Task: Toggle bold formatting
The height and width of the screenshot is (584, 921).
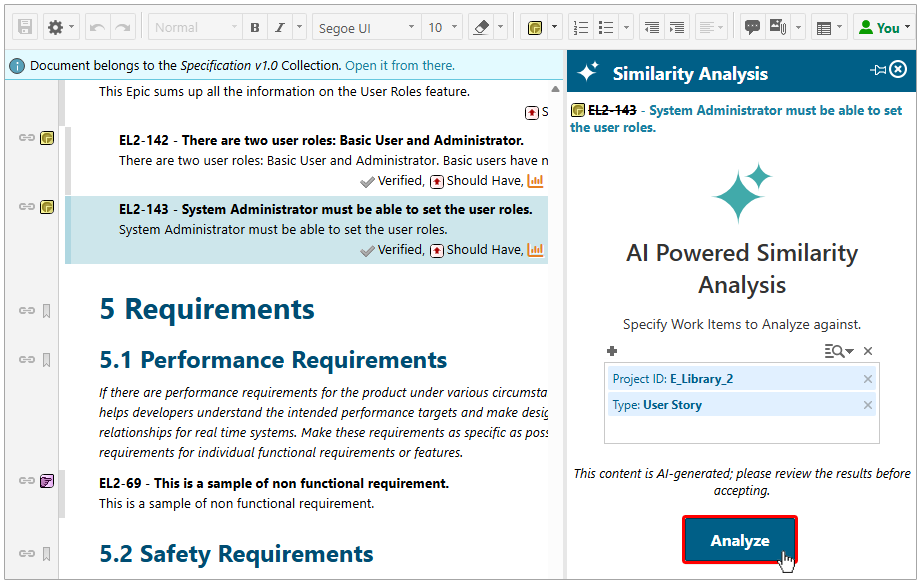Action: pyautogui.click(x=254, y=27)
